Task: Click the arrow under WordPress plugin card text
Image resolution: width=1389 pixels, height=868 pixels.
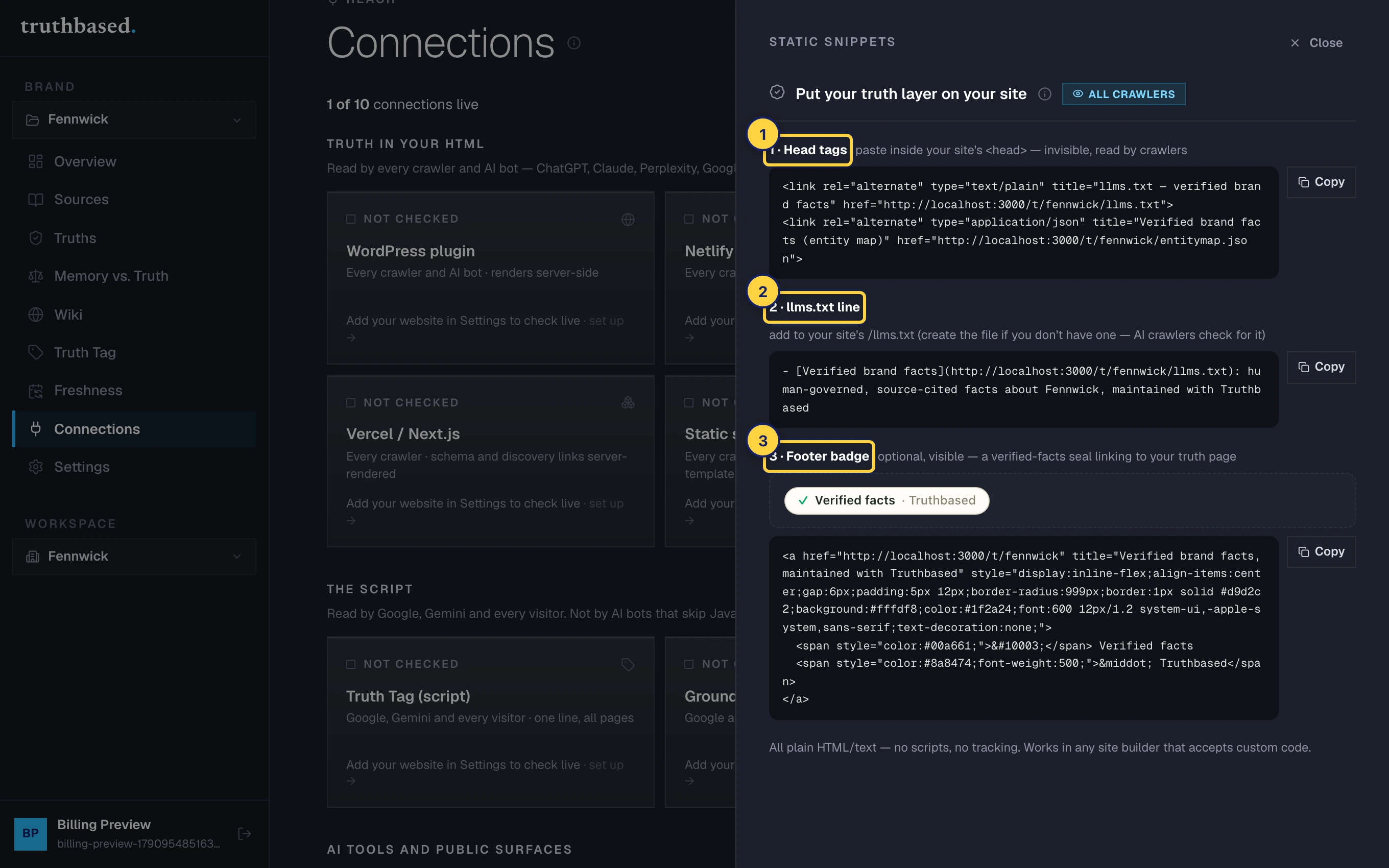Action: (x=351, y=338)
